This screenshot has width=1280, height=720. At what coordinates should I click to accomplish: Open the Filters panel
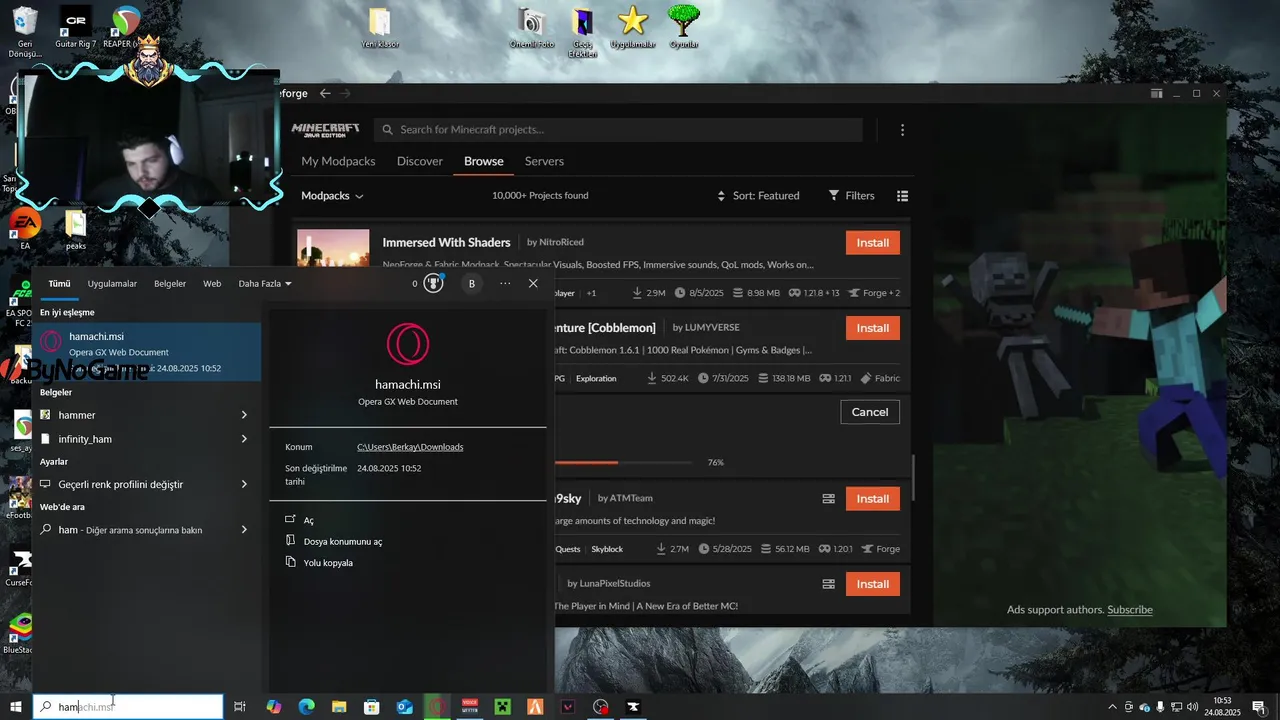[x=851, y=196]
